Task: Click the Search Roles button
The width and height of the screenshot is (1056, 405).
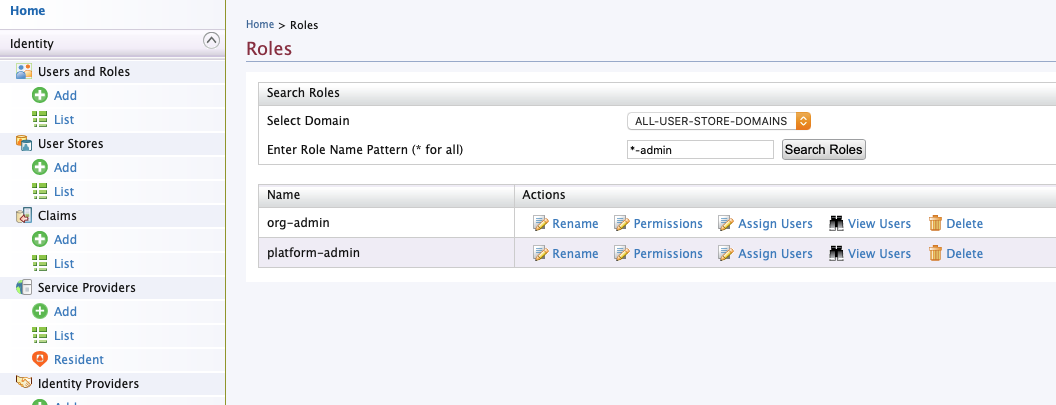Action: tap(824, 150)
